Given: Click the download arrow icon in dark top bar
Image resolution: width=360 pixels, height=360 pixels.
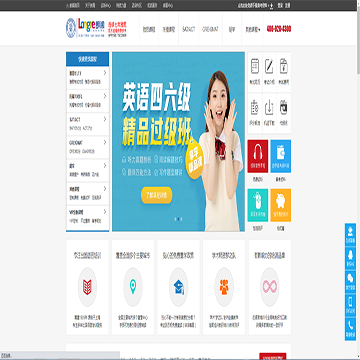Looking at the screenshot, I should coord(271,5).
